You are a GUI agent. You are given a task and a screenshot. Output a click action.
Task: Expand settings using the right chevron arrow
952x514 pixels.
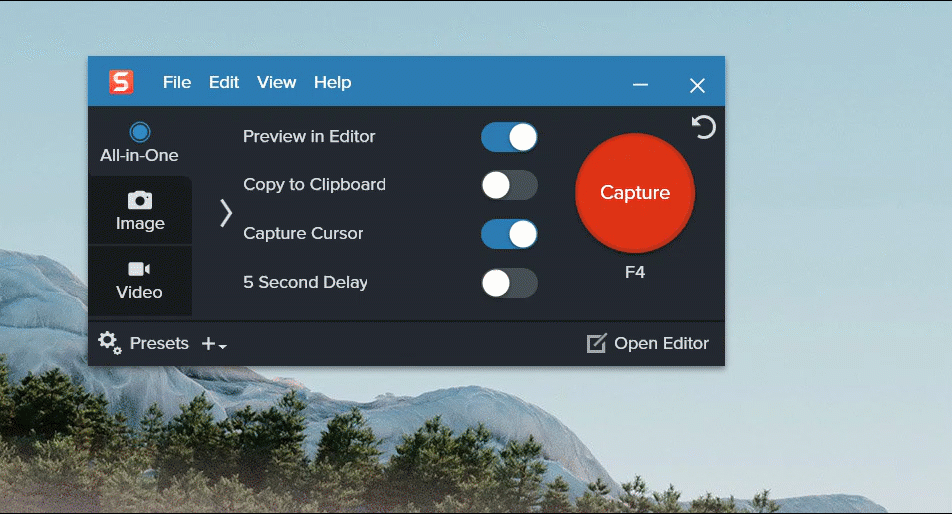point(226,212)
